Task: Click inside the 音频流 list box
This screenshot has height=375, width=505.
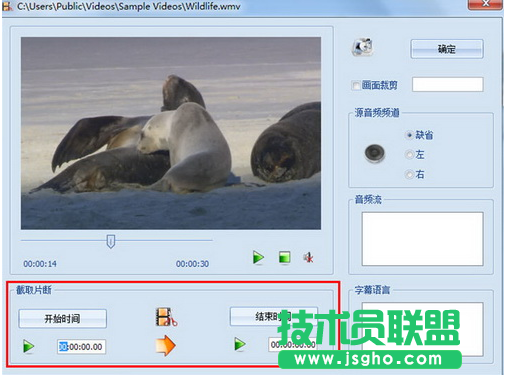Action: pos(423,239)
